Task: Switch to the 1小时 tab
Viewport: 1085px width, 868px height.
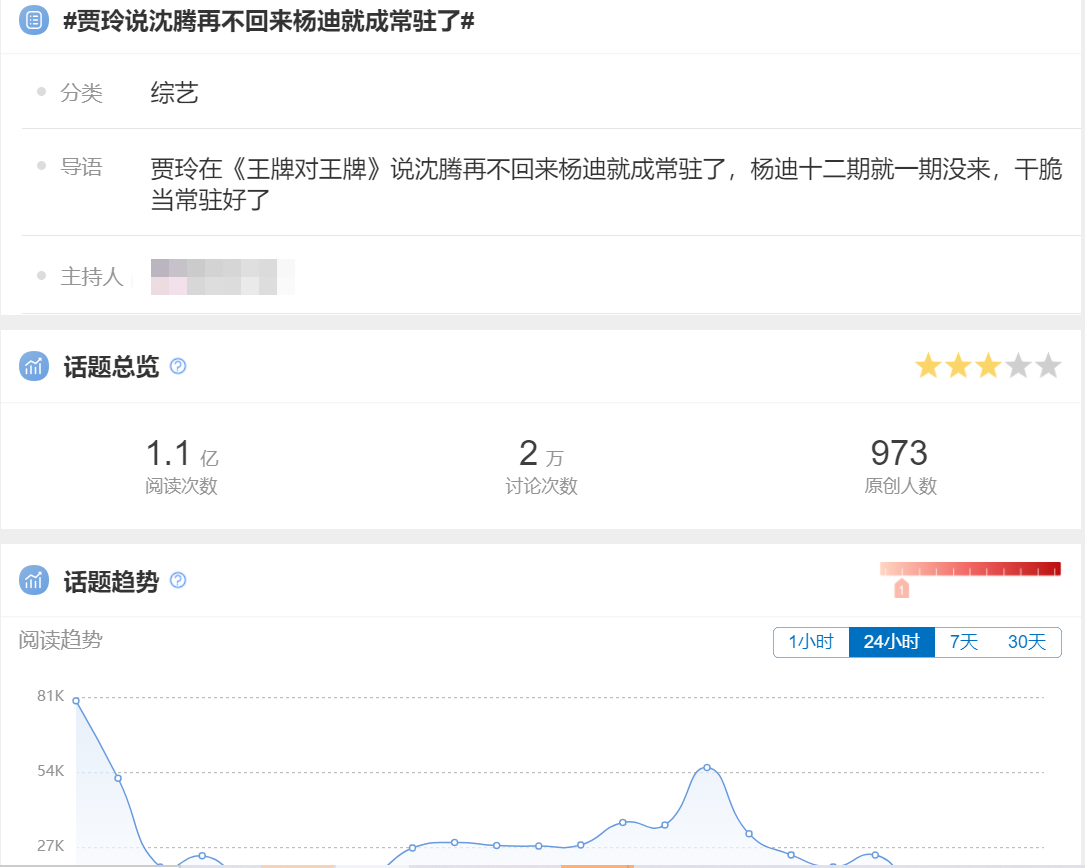Action: [812, 643]
